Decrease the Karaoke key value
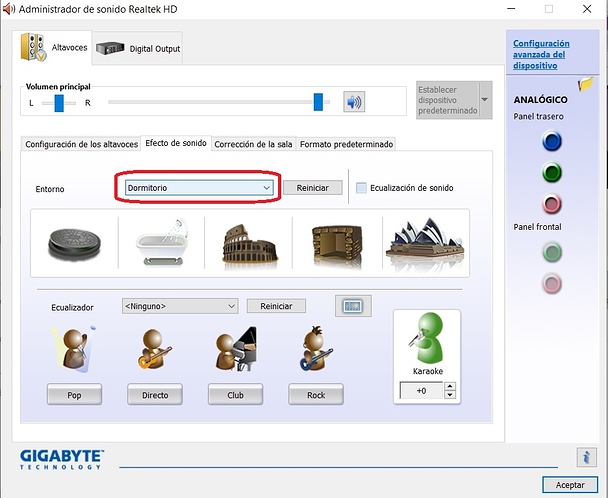 pyautogui.click(x=450, y=395)
